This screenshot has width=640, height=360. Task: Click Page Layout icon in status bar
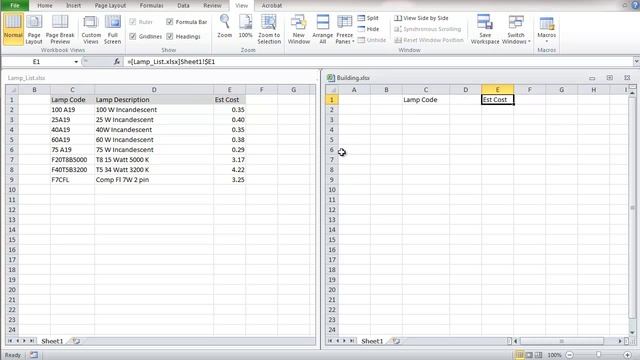pos(529,355)
